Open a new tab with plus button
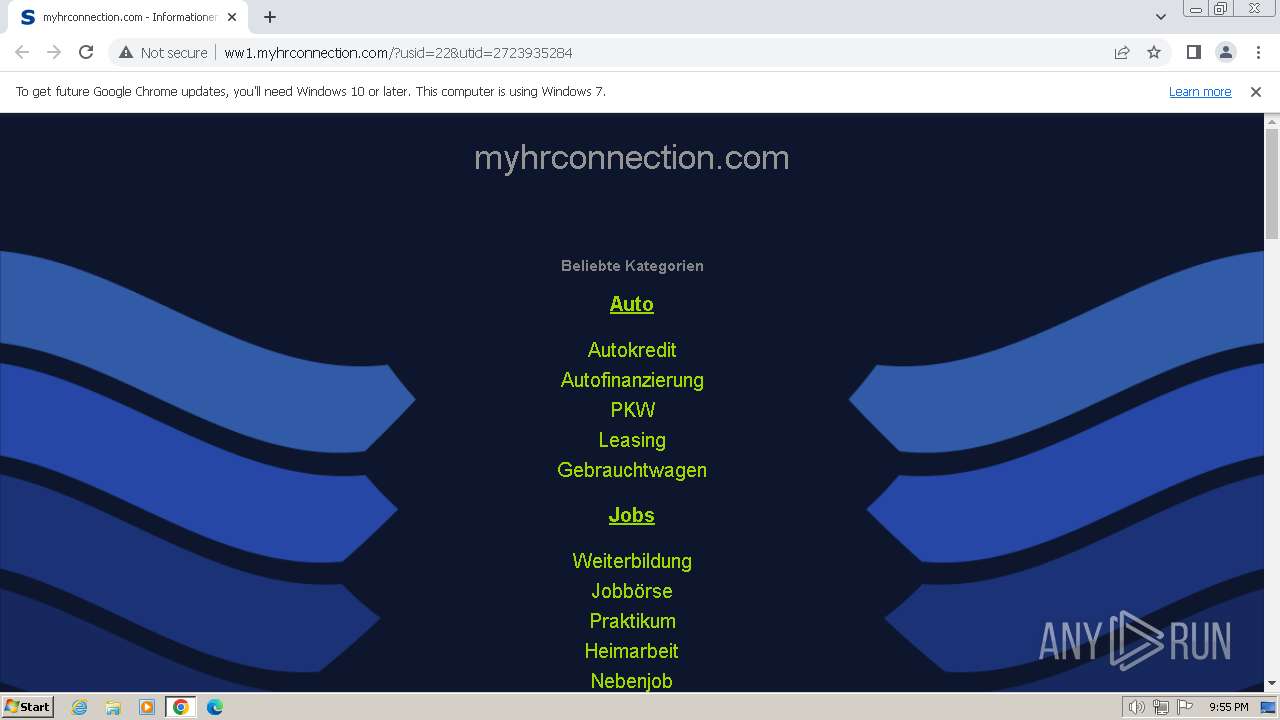Viewport: 1280px width, 720px height. tap(270, 17)
